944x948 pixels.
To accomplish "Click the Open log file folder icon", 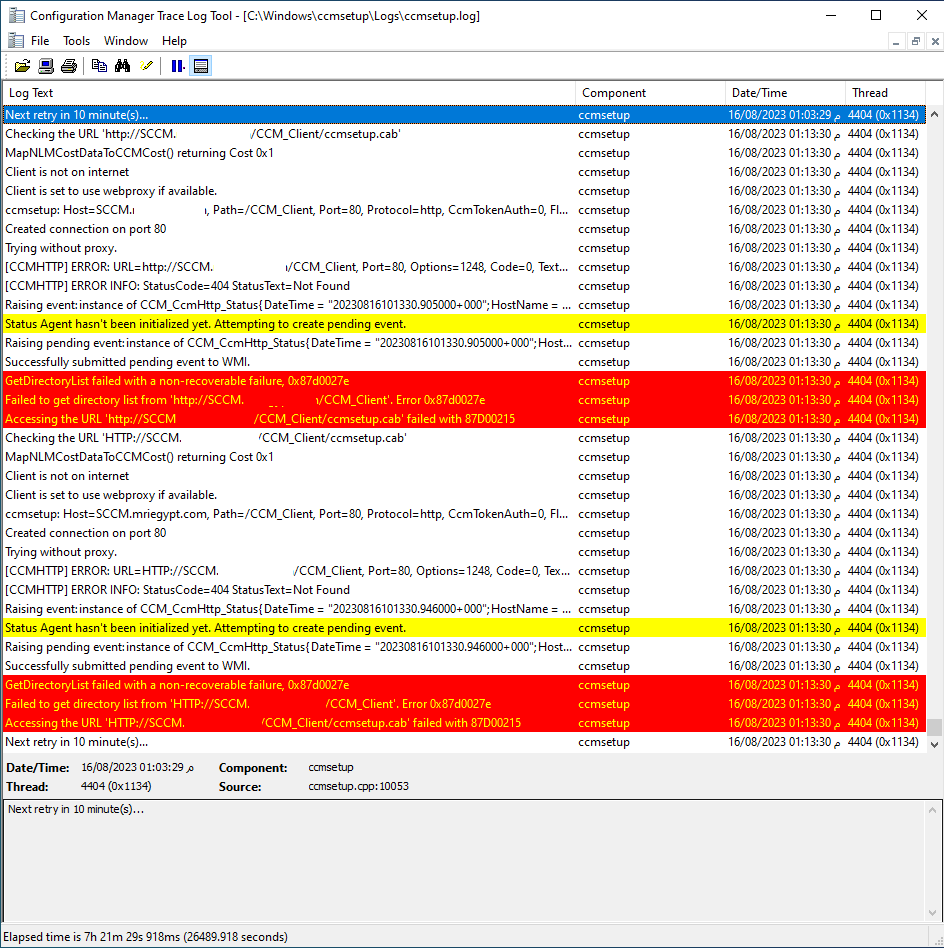I will tap(22, 66).
